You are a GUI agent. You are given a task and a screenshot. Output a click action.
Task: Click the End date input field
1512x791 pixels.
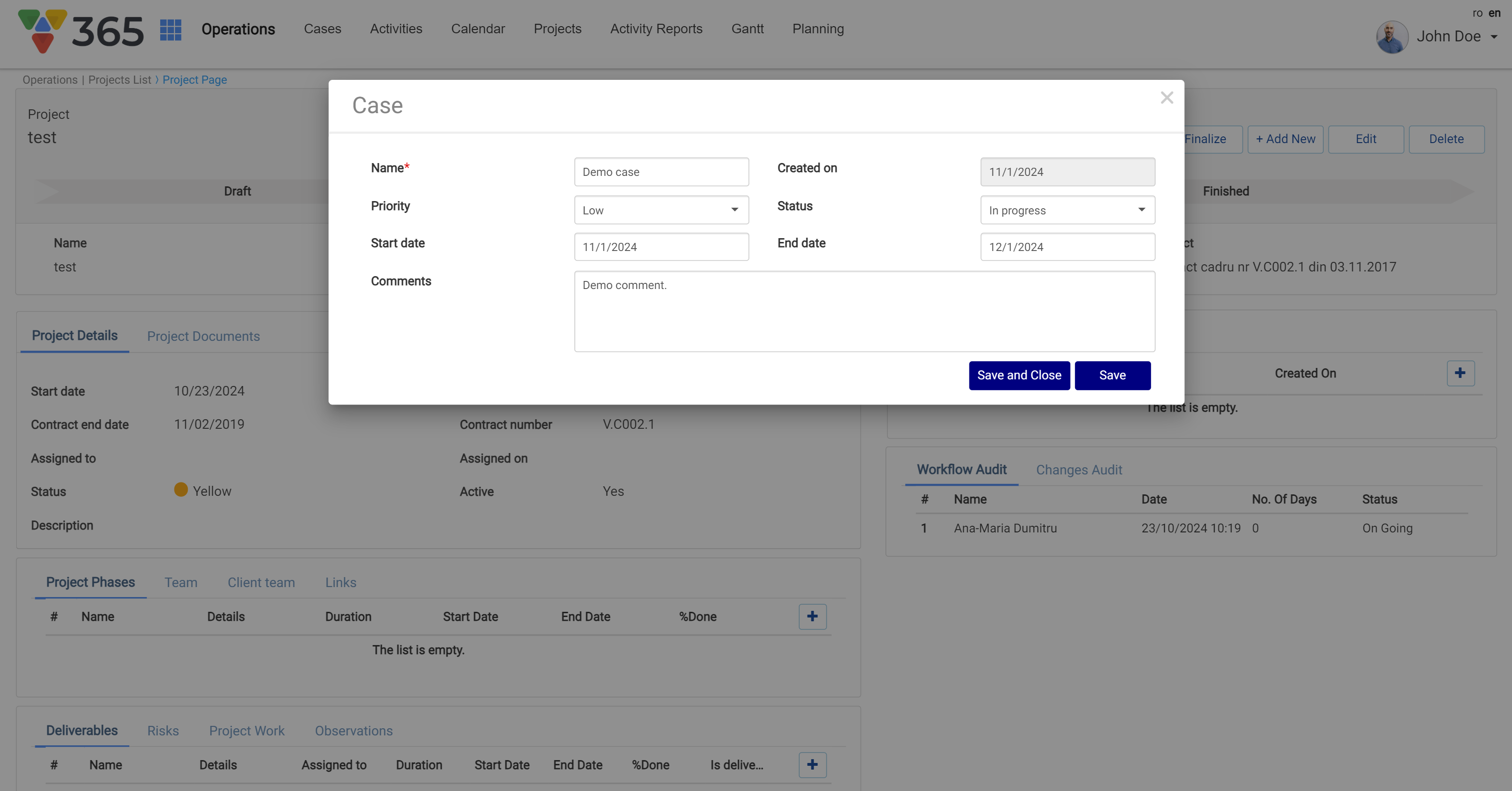click(x=1067, y=247)
